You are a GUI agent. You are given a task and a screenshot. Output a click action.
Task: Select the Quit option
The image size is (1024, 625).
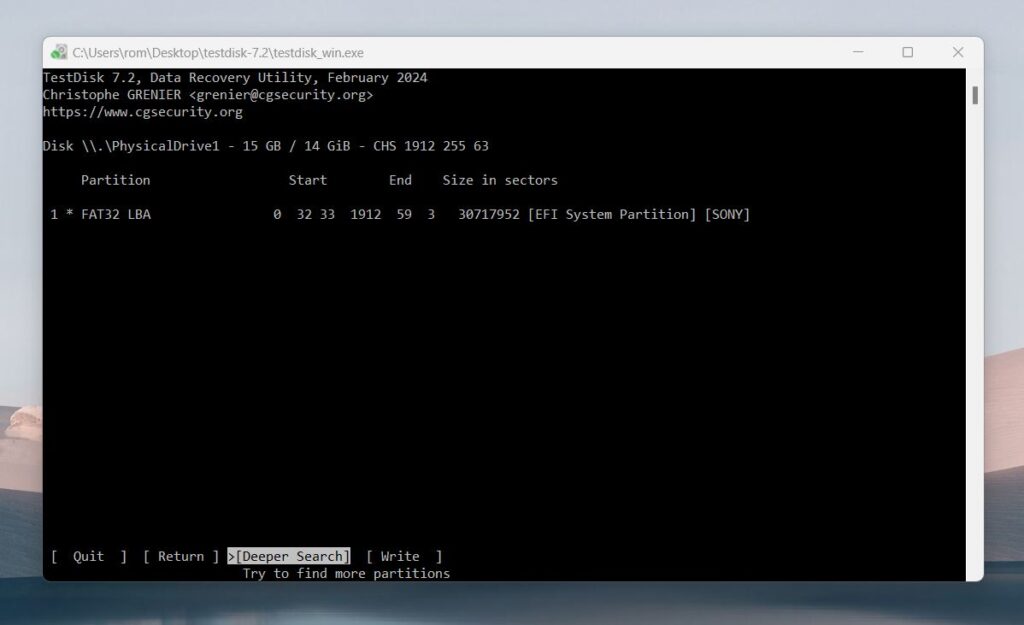pyautogui.click(x=88, y=556)
